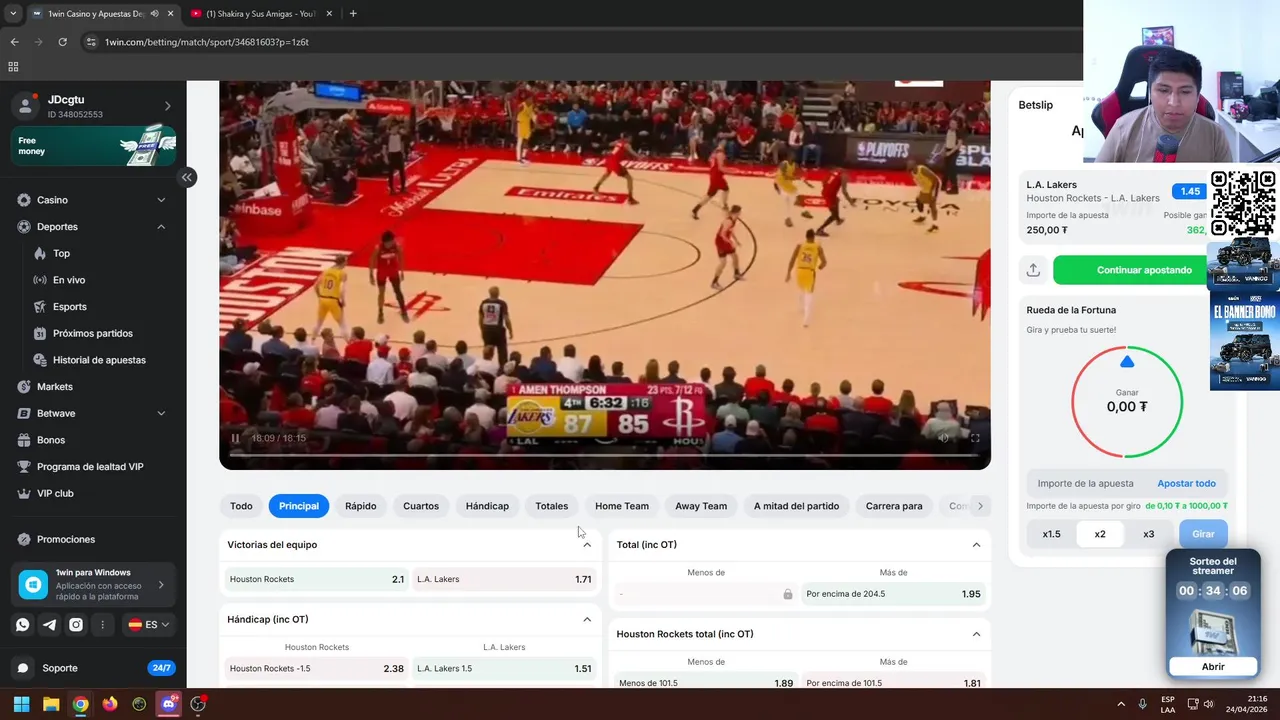Enter fullscreen on match video
This screenshot has width=1280, height=720.
(975, 438)
